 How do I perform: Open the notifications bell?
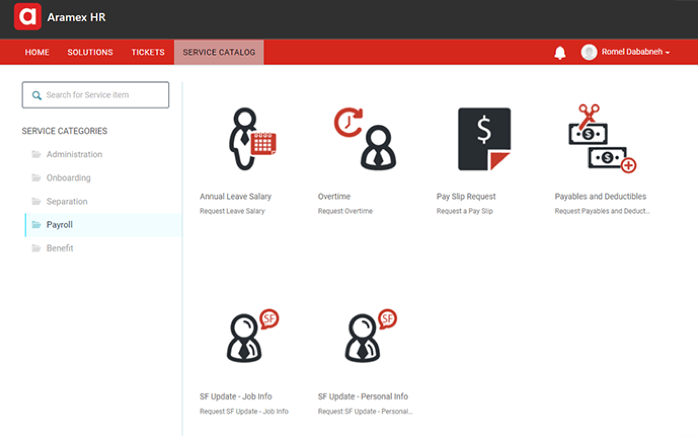559,53
